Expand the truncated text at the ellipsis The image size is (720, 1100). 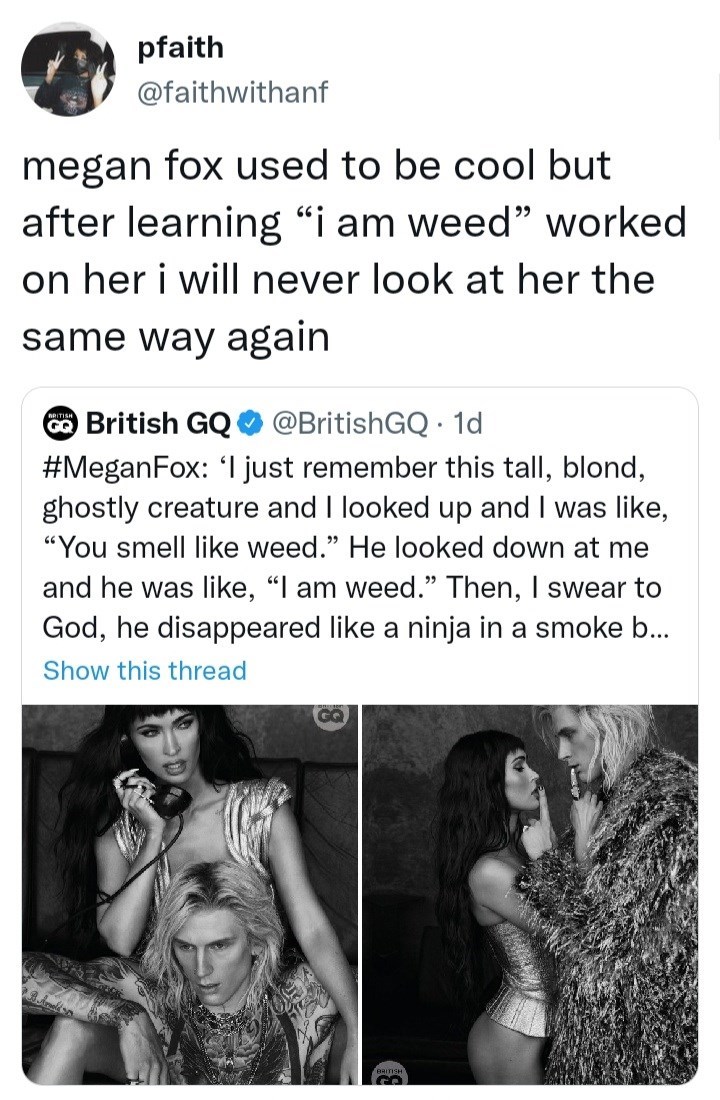[658, 628]
